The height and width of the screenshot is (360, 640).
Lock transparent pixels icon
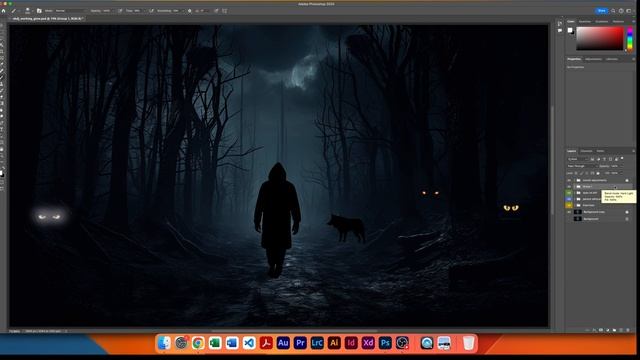pos(576,173)
